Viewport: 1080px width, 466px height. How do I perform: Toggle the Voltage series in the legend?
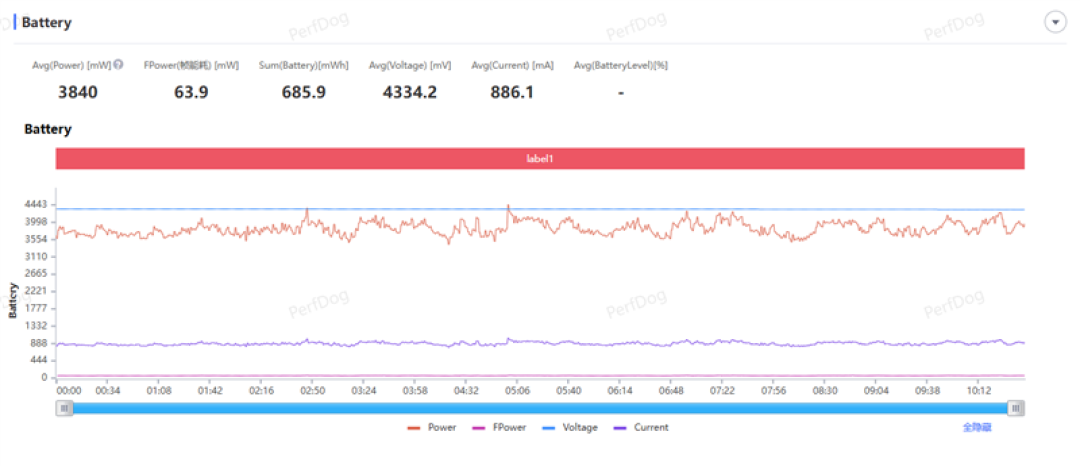[x=570, y=427]
